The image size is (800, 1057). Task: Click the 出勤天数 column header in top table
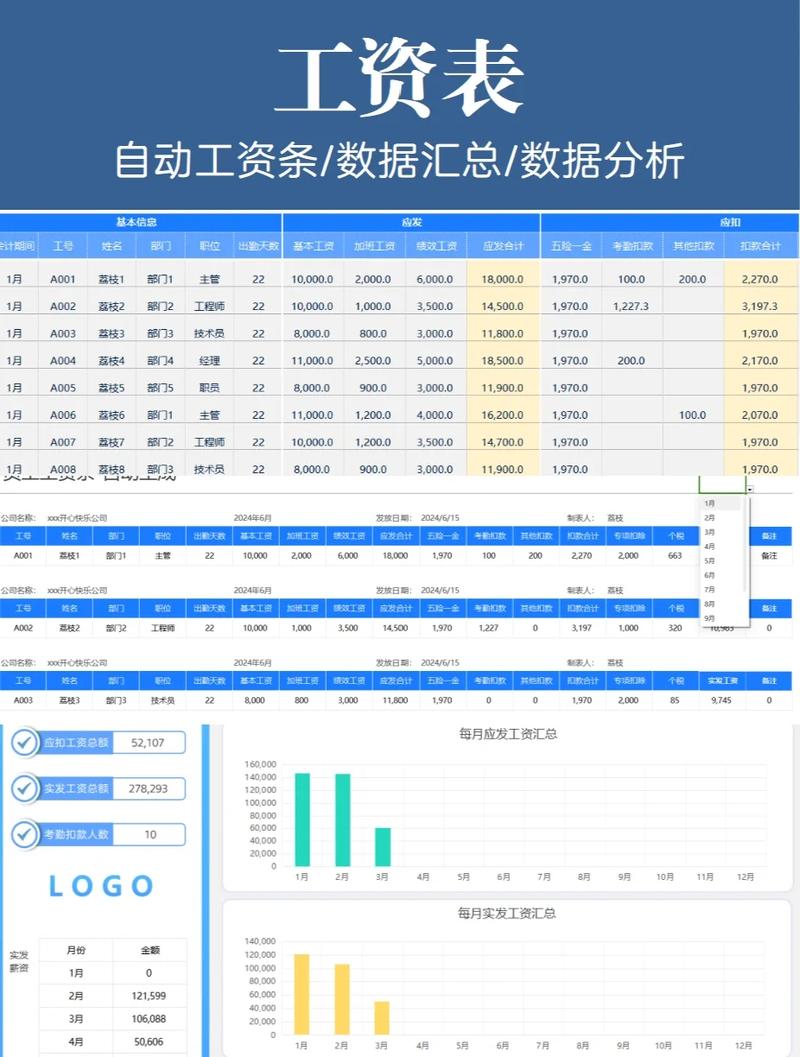(x=258, y=246)
